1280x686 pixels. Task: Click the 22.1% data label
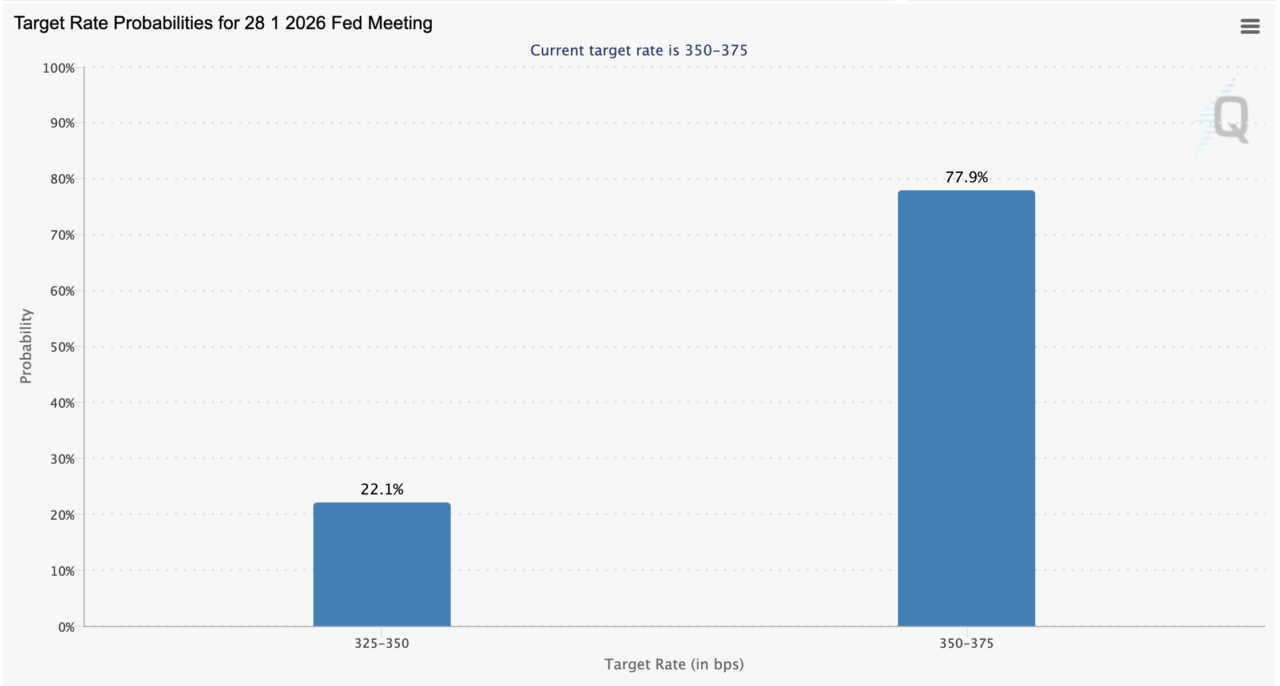tap(382, 490)
